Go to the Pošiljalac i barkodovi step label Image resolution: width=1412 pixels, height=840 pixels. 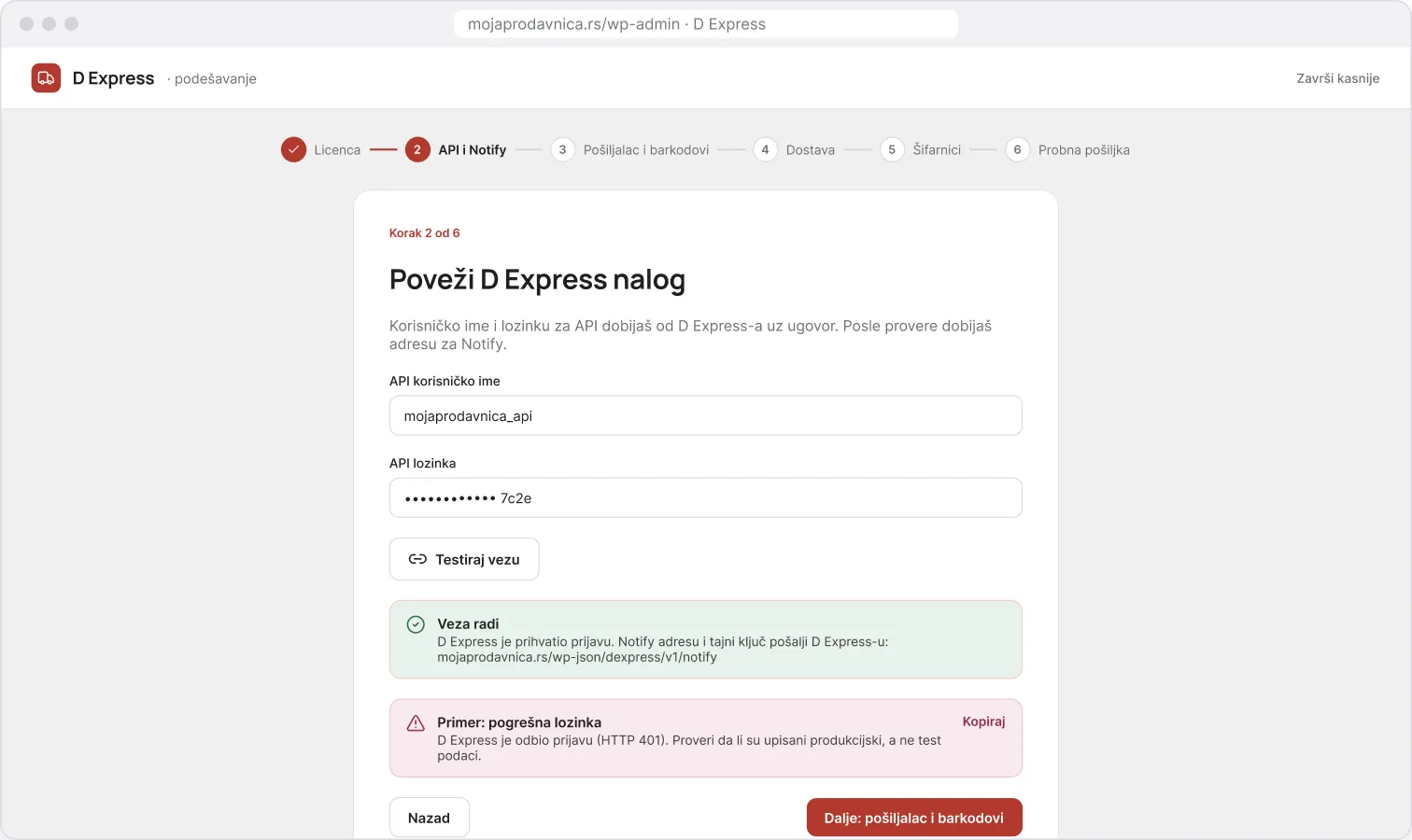[646, 150]
